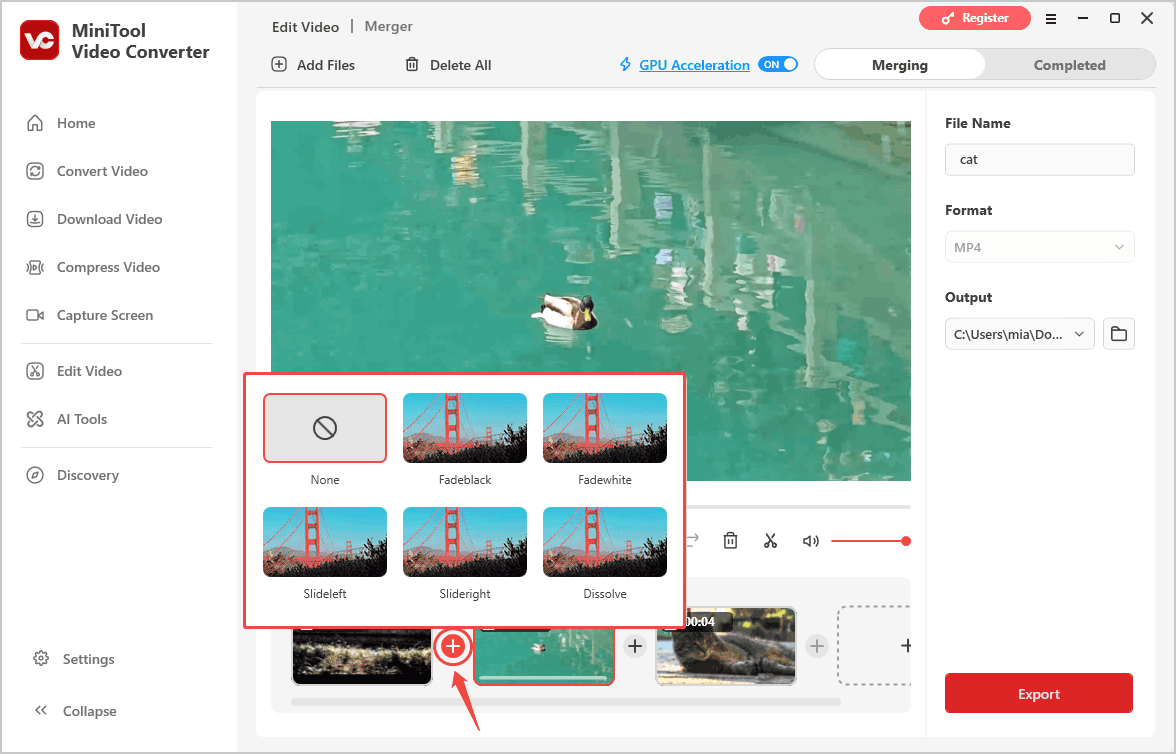This screenshot has width=1176, height=754.
Task: Choose the Slideleft transition
Action: click(325, 542)
